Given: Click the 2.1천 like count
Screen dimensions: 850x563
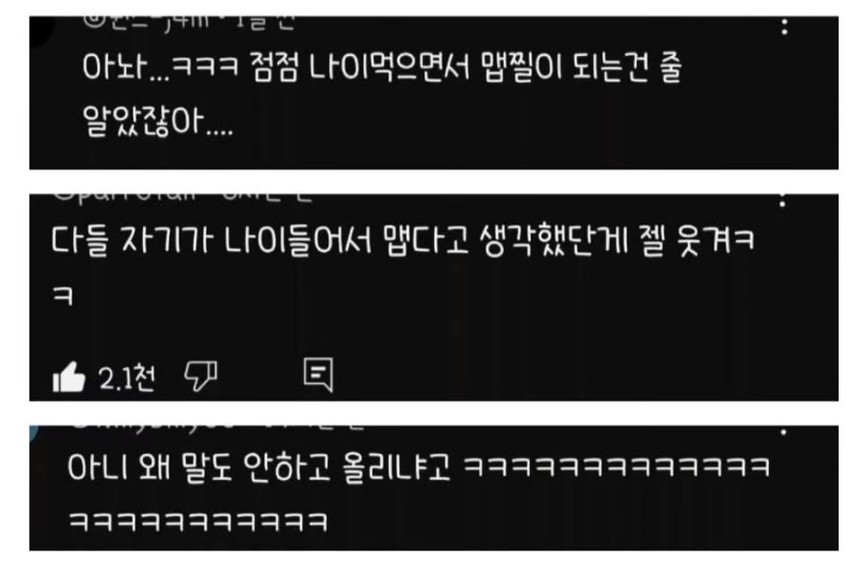Looking at the screenshot, I should 127,378.
